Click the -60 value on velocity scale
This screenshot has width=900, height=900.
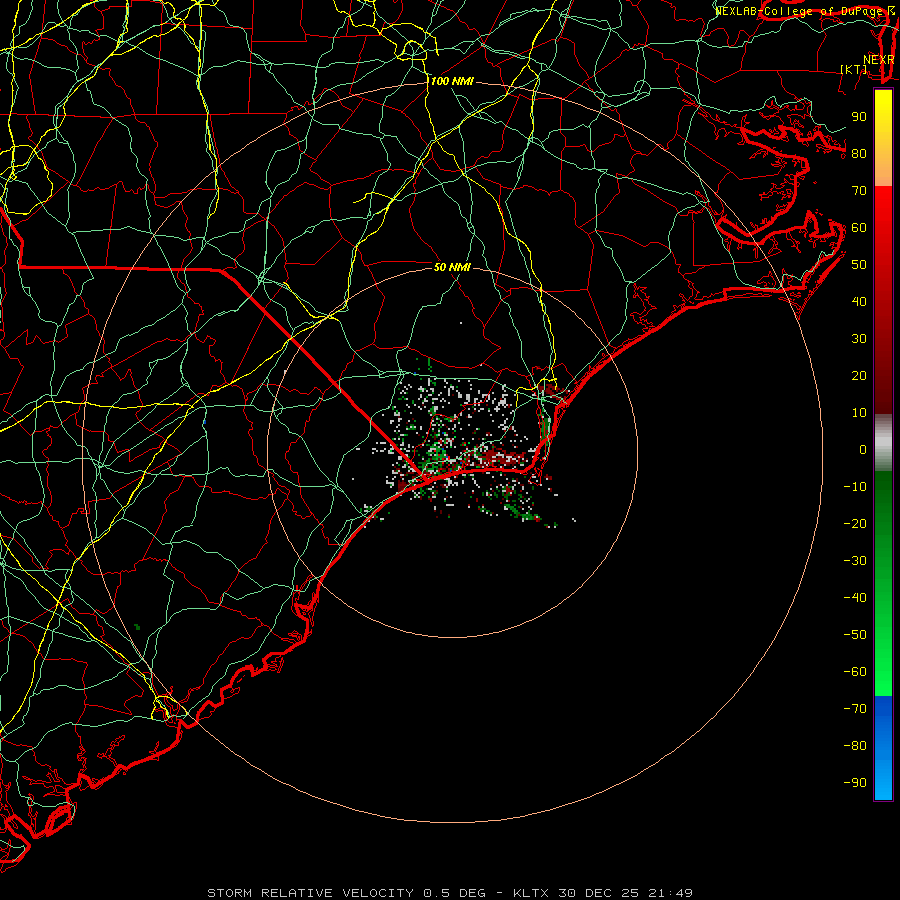(855, 672)
